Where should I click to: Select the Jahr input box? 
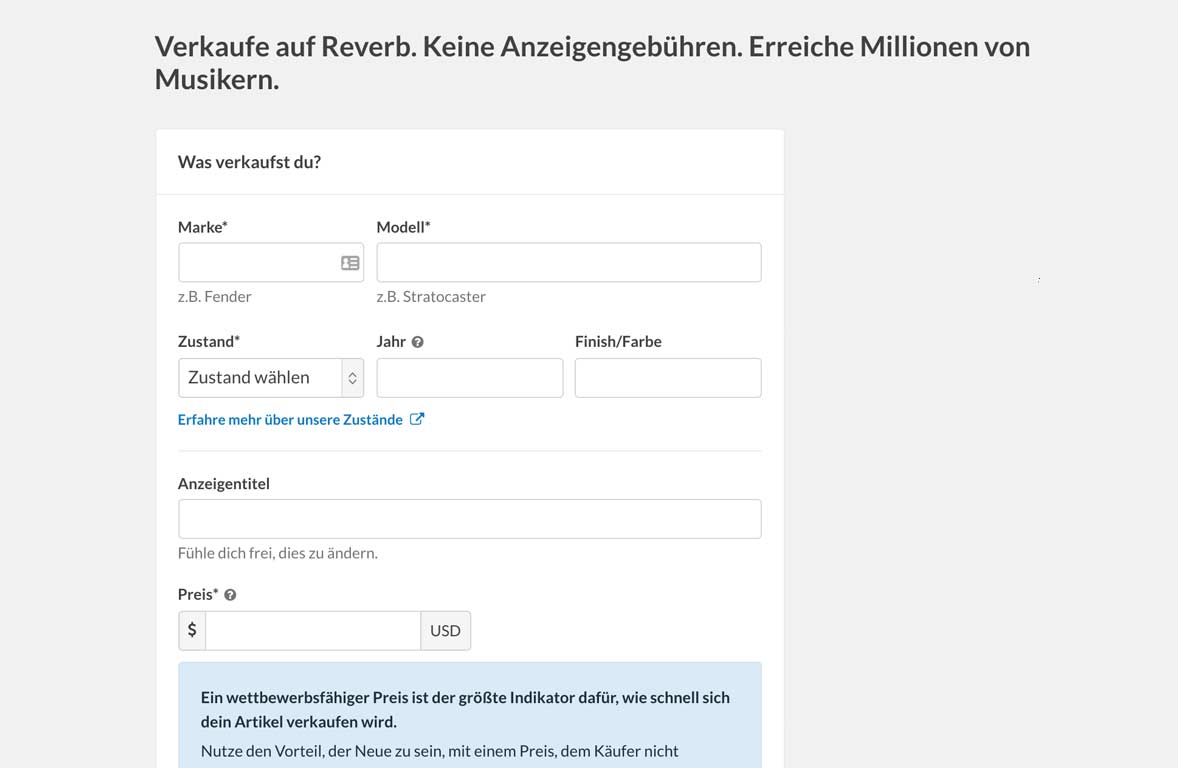click(x=469, y=378)
